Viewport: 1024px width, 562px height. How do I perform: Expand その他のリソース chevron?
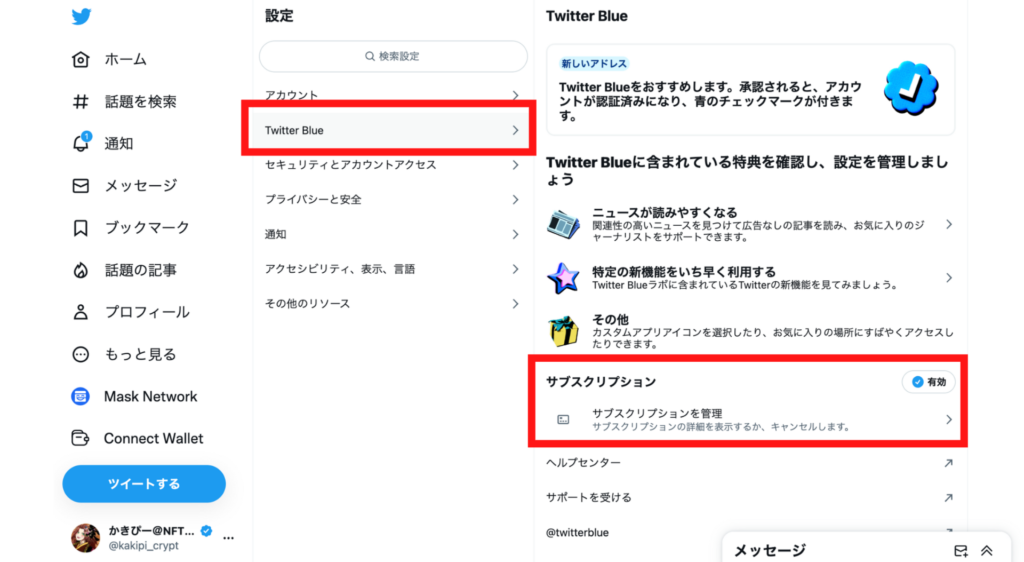pos(515,304)
